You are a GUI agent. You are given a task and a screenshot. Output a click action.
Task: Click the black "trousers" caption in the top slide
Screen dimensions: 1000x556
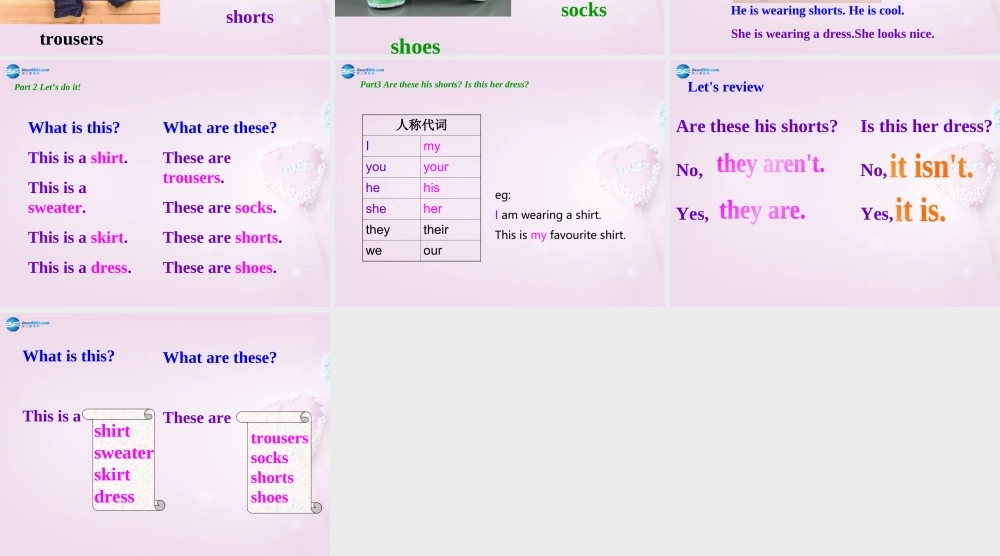point(71,39)
